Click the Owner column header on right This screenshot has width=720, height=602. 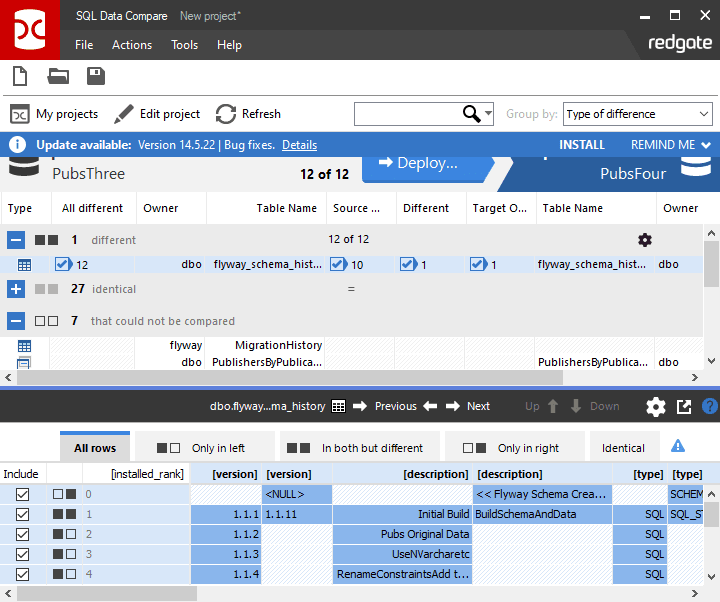click(681, 208)
